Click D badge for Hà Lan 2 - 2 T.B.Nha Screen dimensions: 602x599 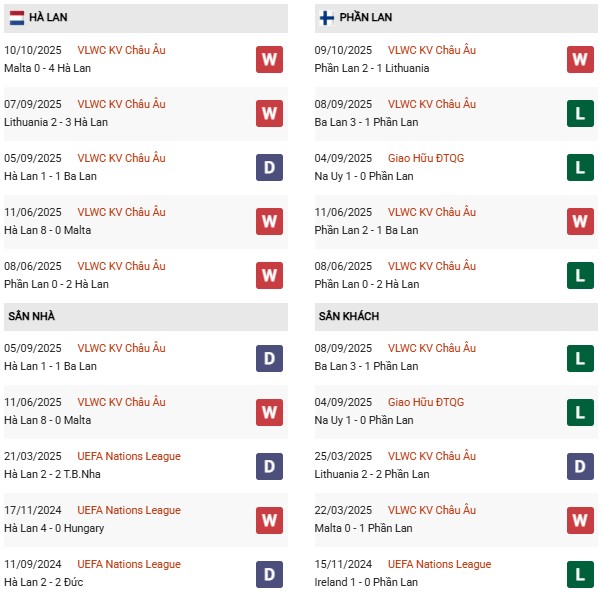tap(269, 465)
